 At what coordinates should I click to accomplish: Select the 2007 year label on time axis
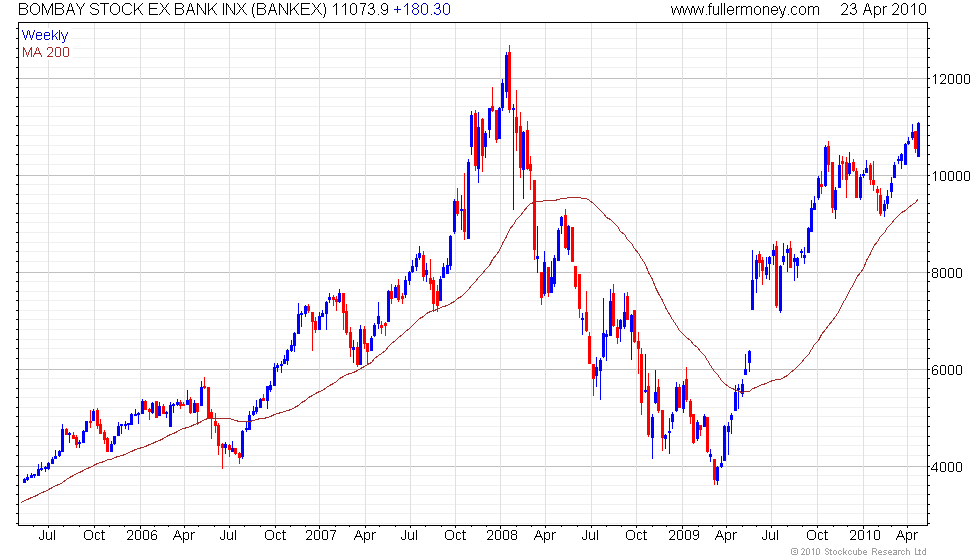(x=321, y=535)
